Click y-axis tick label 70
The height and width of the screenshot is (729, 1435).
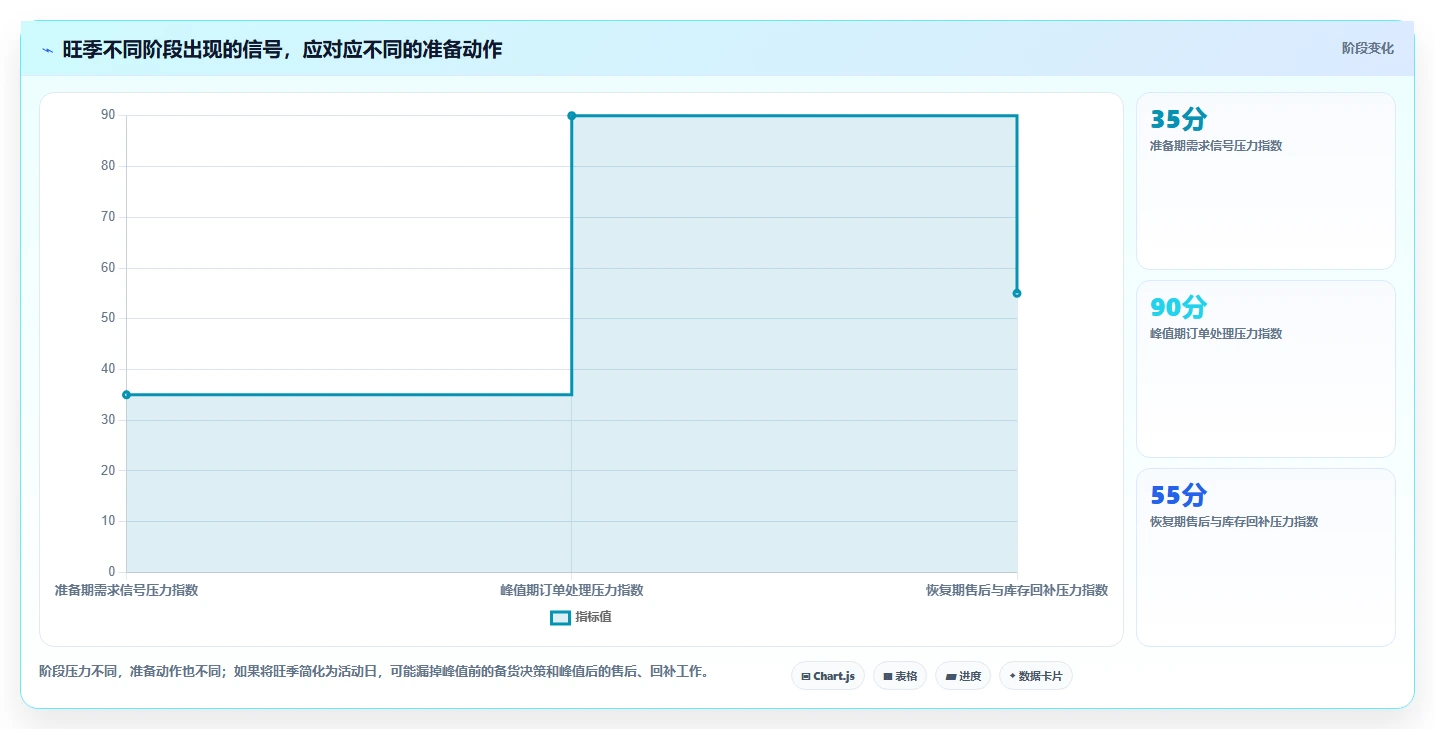pos(108,217)
